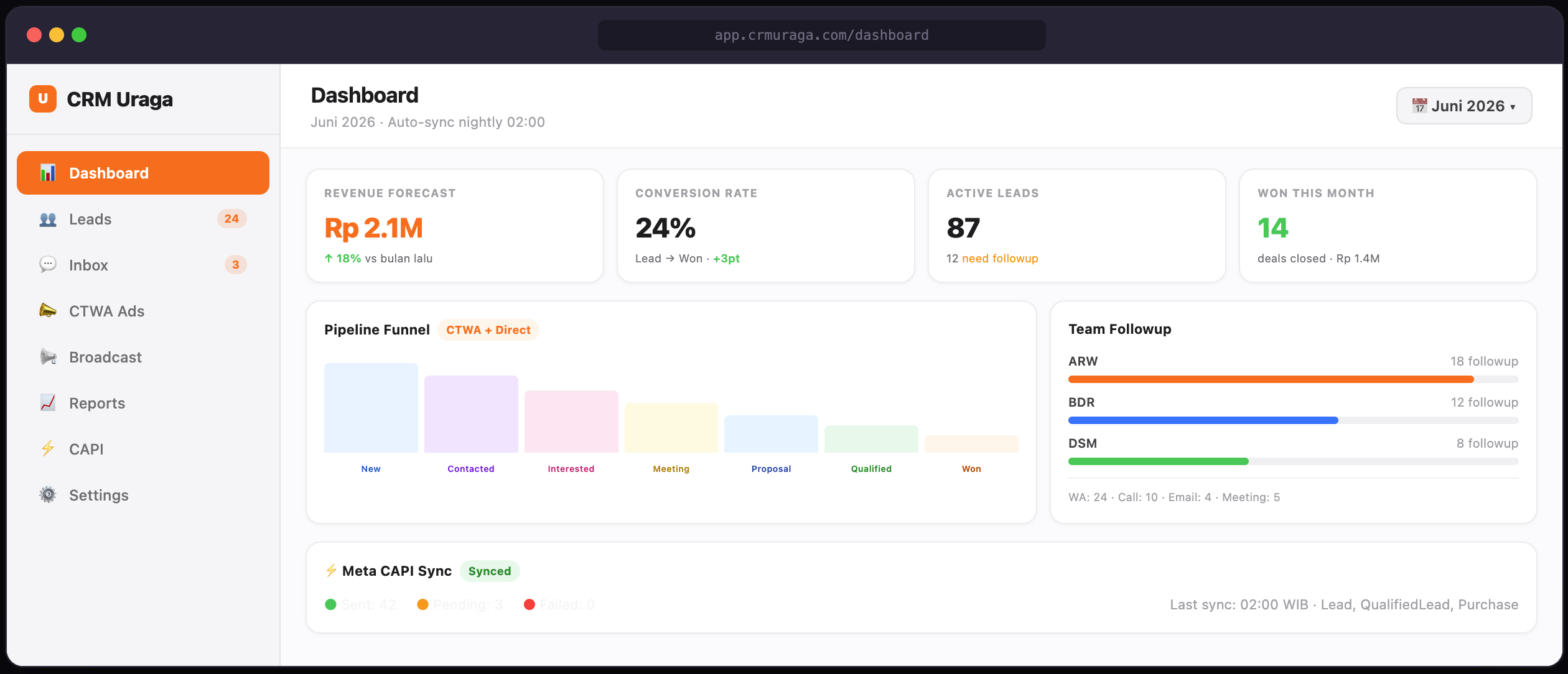Click the orange Pending status dot

coord(422,604)
